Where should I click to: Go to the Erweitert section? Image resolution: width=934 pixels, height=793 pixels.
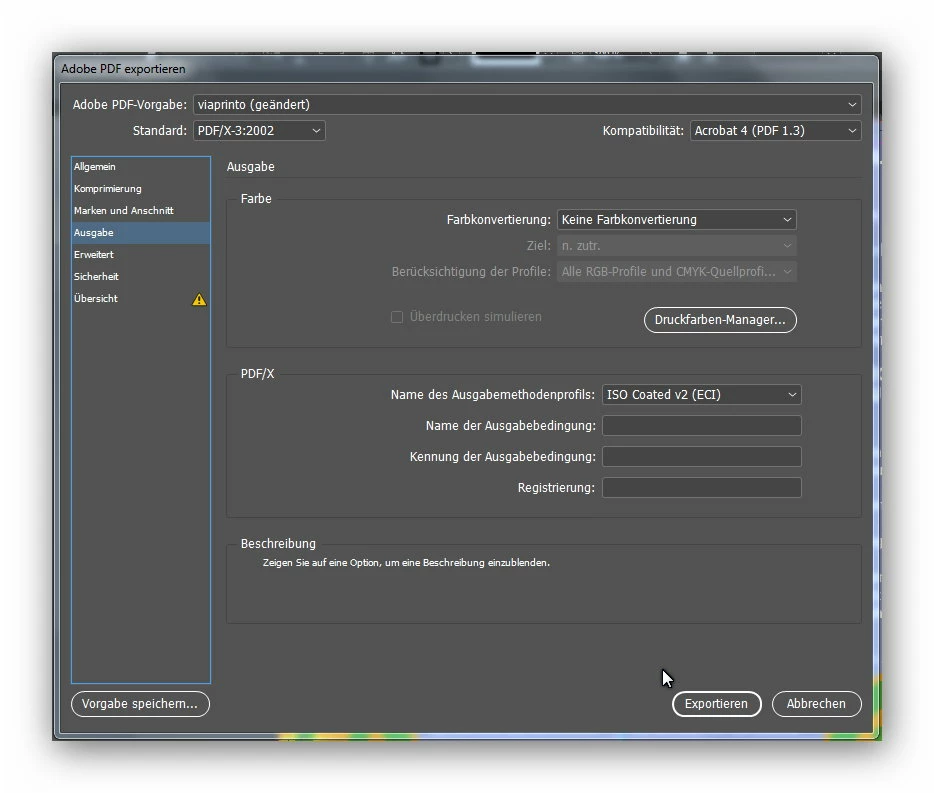(x=141, y=255)
